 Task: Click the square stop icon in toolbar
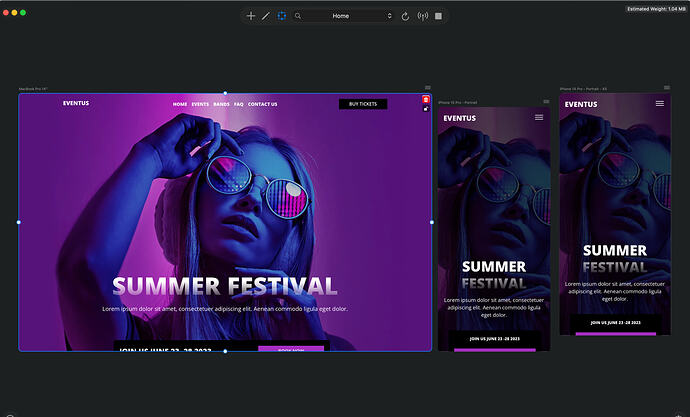[x=438, y=16]
